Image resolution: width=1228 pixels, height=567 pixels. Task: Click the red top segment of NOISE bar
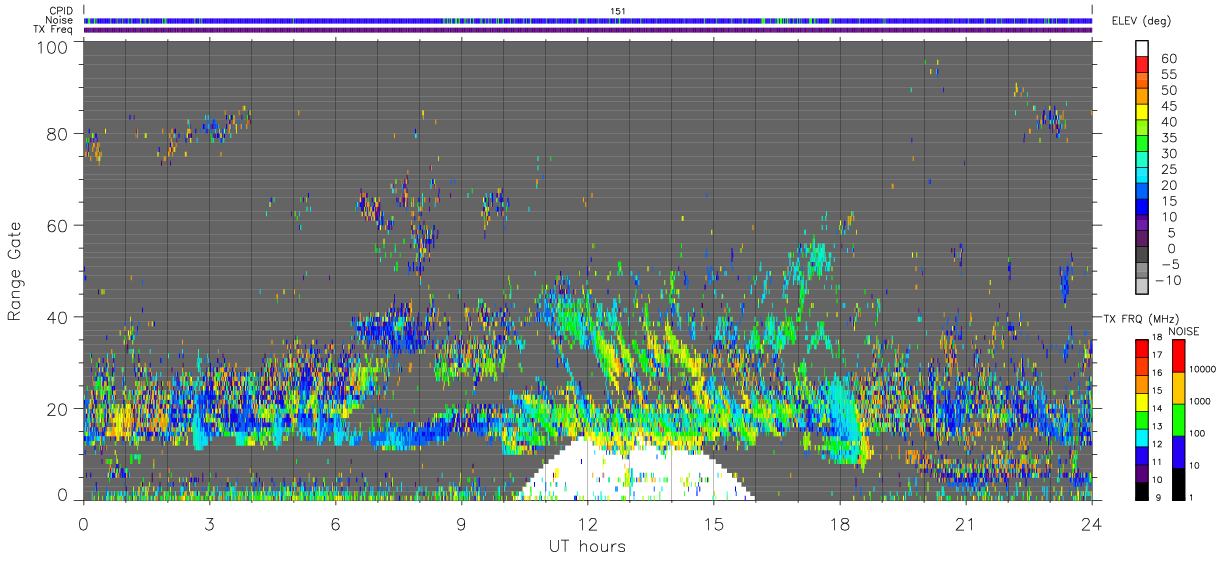[x=1179, y=355]
